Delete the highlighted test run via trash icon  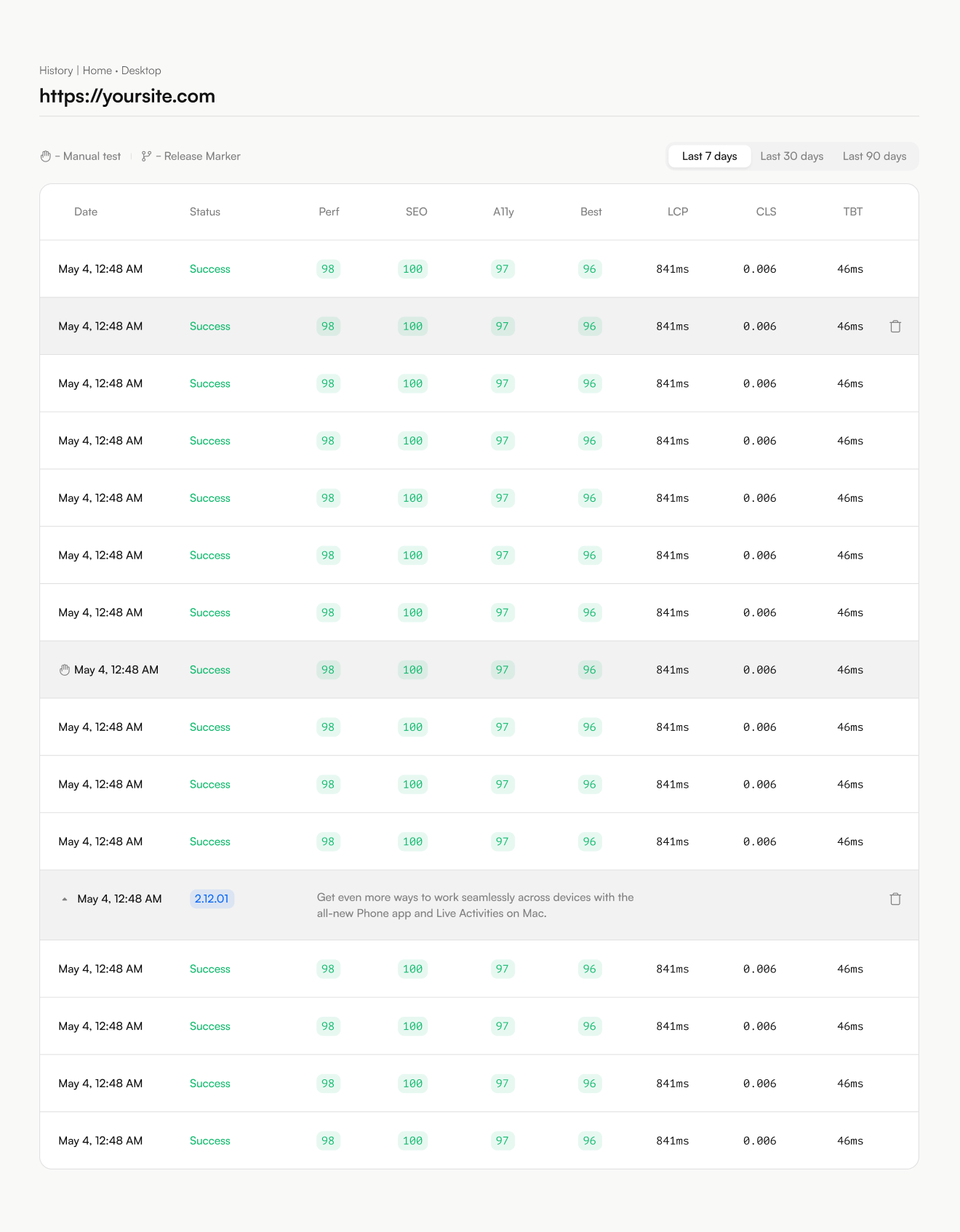coord(895,327)
